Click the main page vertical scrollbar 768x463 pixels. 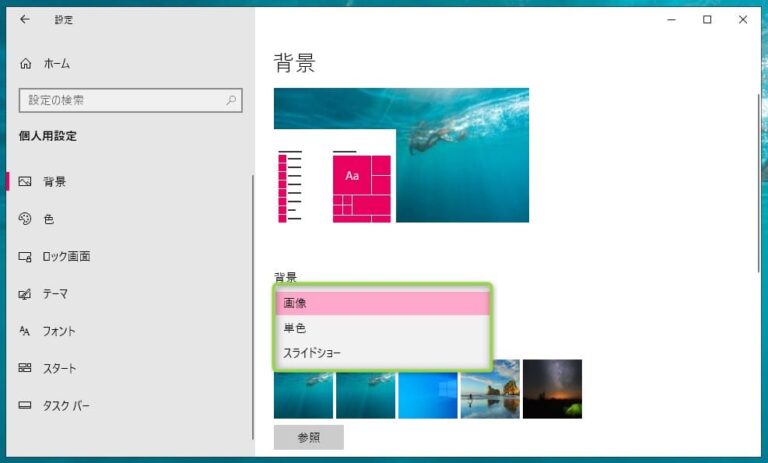(758, 184)
